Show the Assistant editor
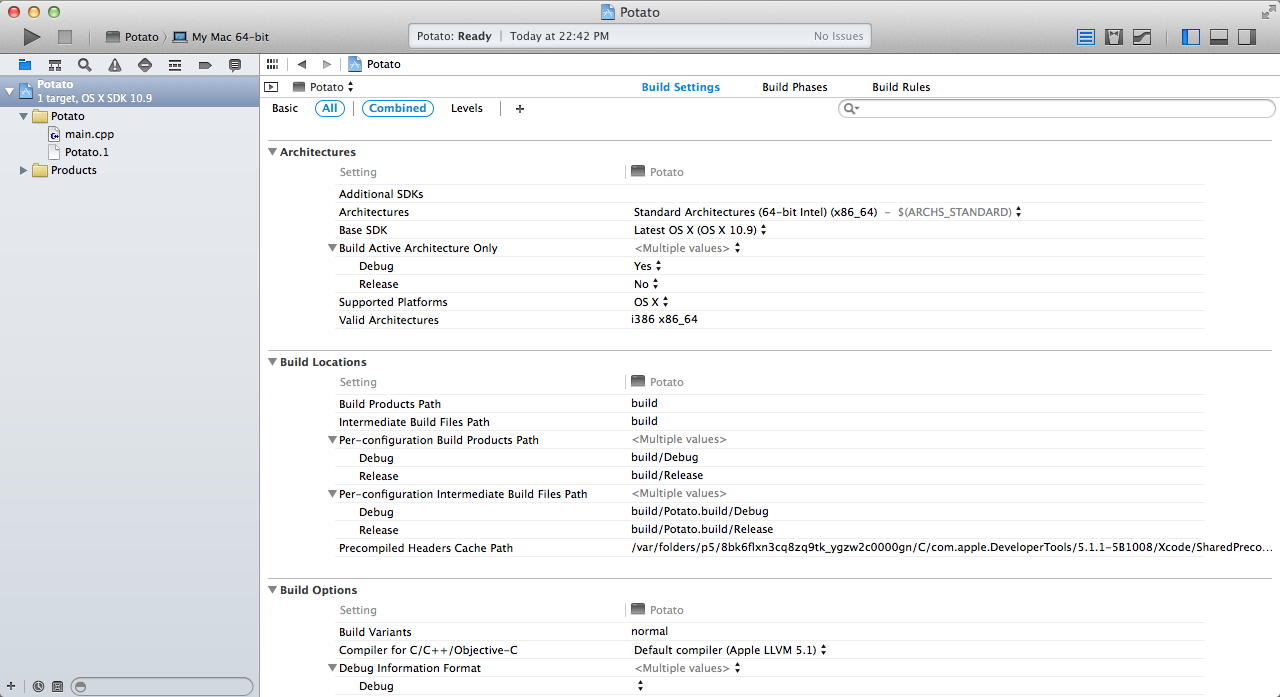The image size is (1280, 697). point(1114,37)
